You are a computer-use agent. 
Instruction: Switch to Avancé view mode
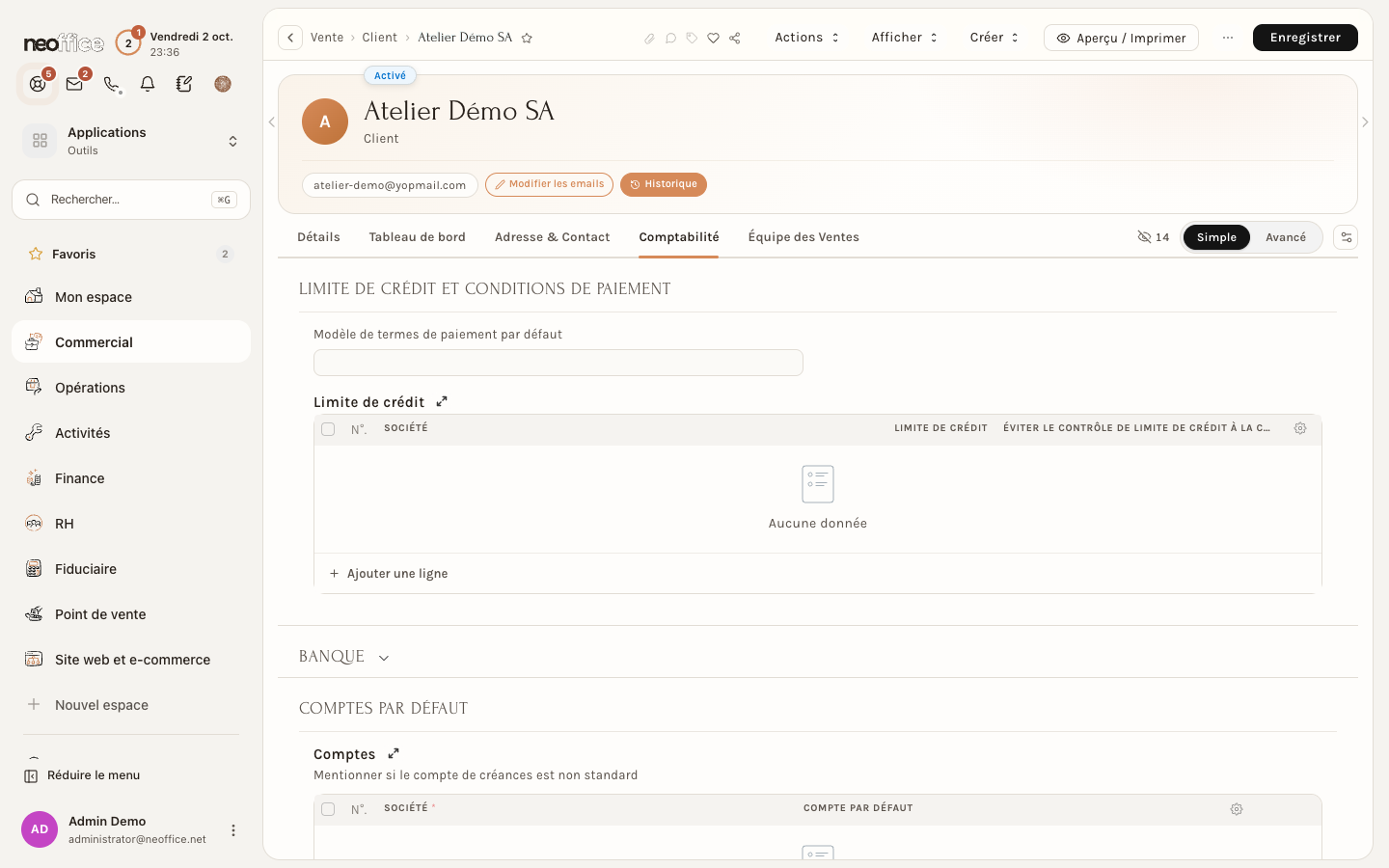pos(1286,237)
